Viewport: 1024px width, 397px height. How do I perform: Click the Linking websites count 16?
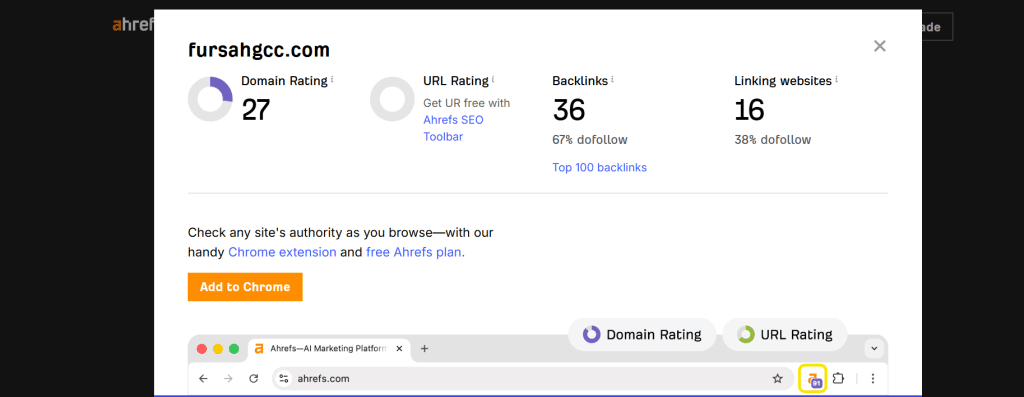tap(749, 110)
